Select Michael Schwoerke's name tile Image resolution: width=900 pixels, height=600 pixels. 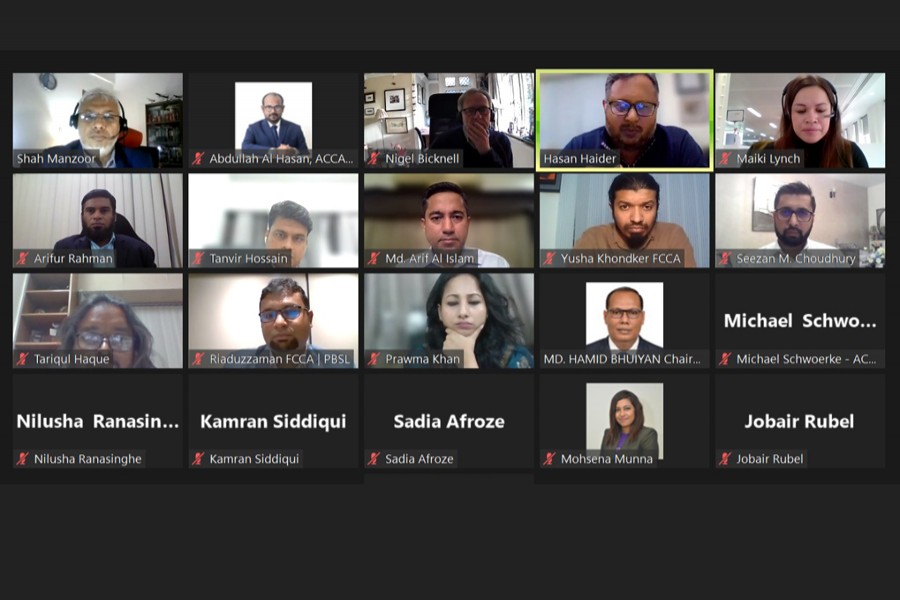pyautogui.click(x=800, y=321)
